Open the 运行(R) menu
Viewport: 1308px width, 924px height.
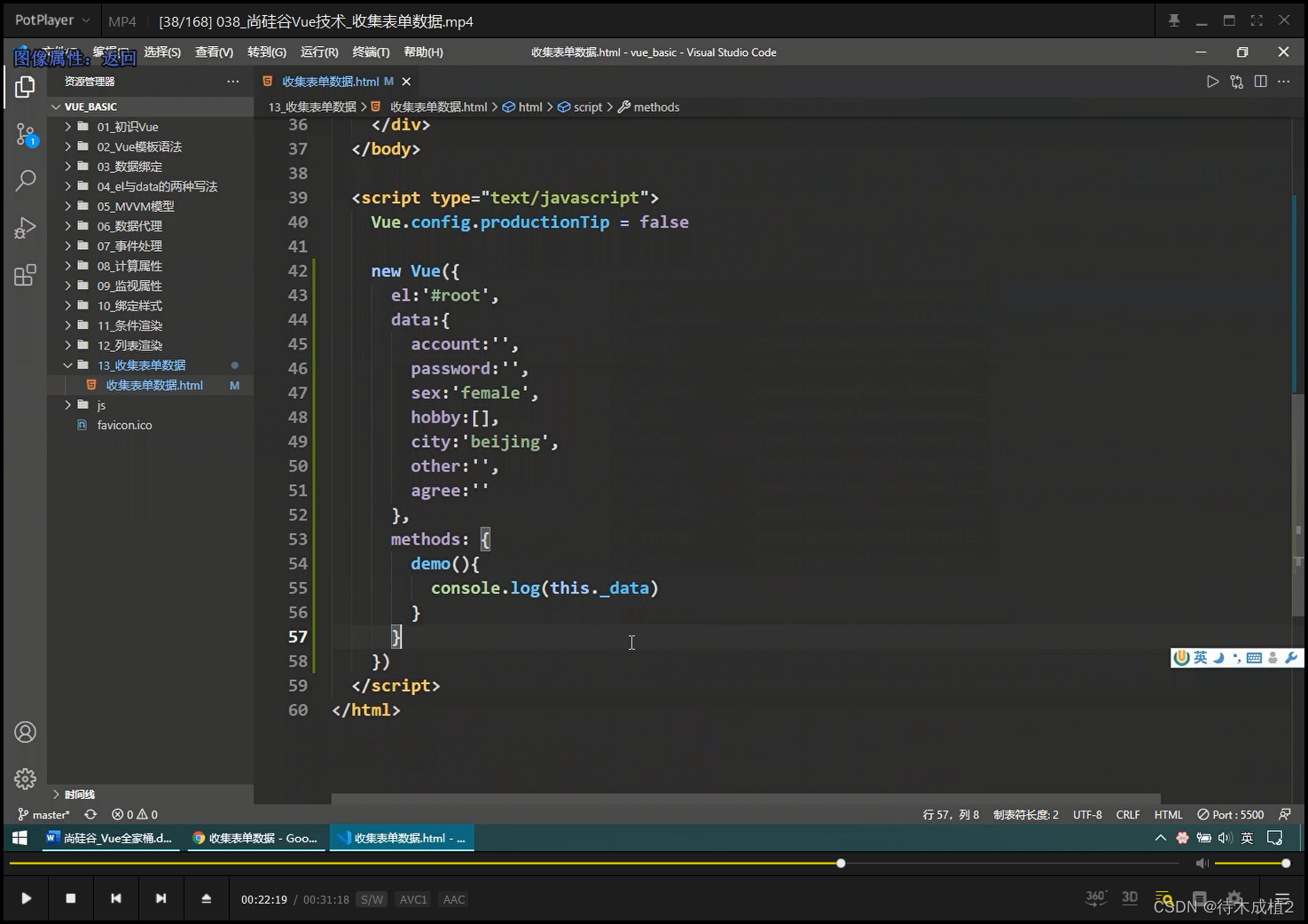coord(319,52)
